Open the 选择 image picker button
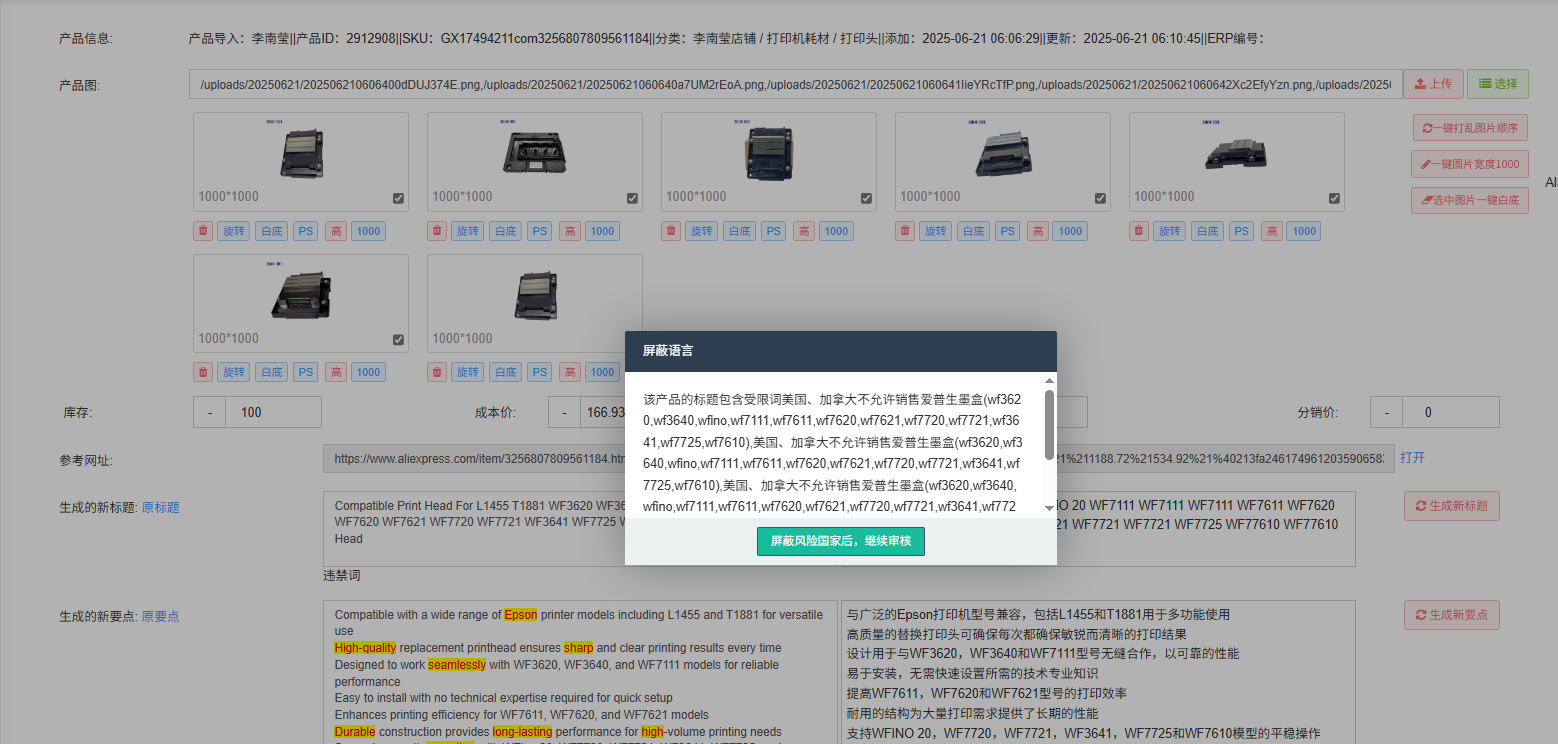This screenshot has width=1558, height=744. point(1497,84)
